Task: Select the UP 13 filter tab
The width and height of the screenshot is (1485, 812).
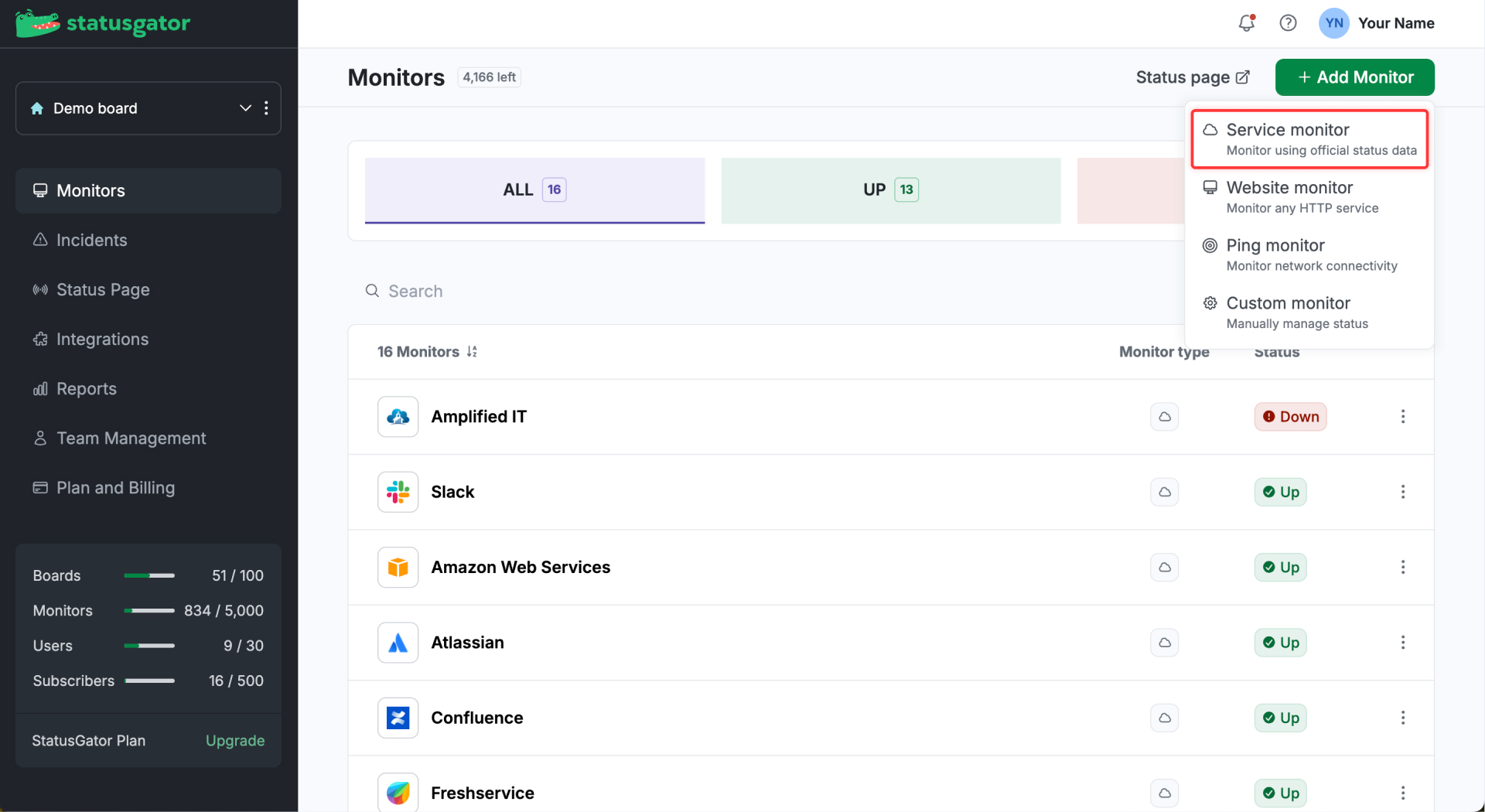Action: point(891,190)
